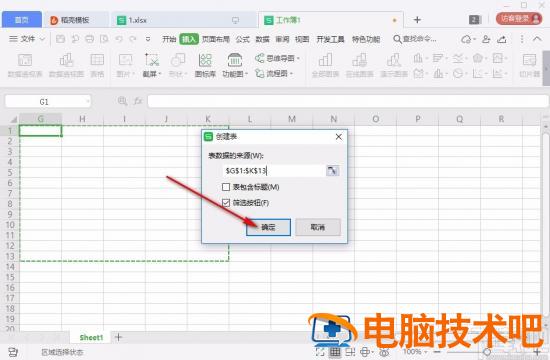Select the 插入 ribbon tab
This screenshot has width=550, height=360.
(189, 39)
